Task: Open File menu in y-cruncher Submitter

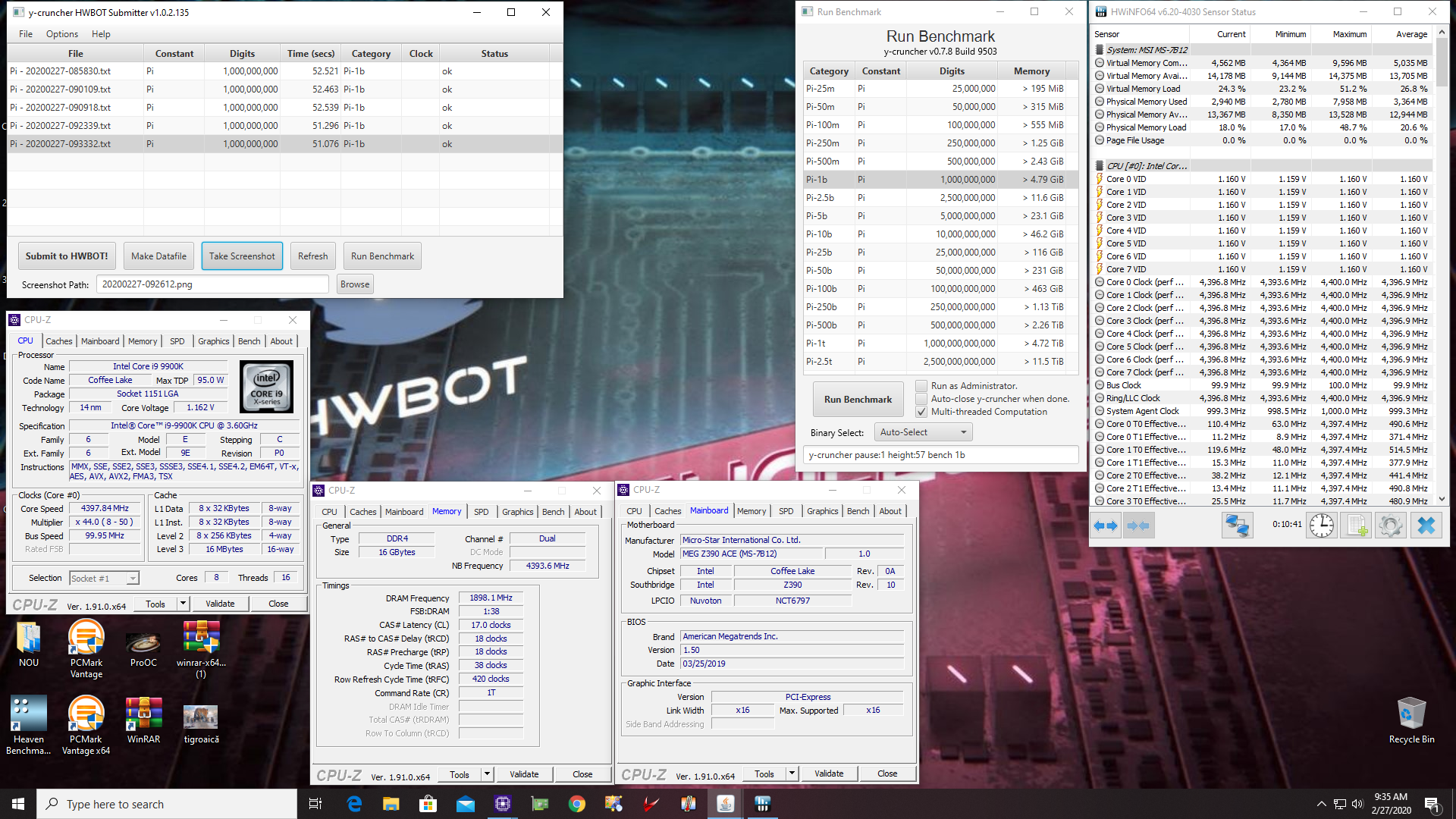Action: pyautogui.click(x=26, y=34)
